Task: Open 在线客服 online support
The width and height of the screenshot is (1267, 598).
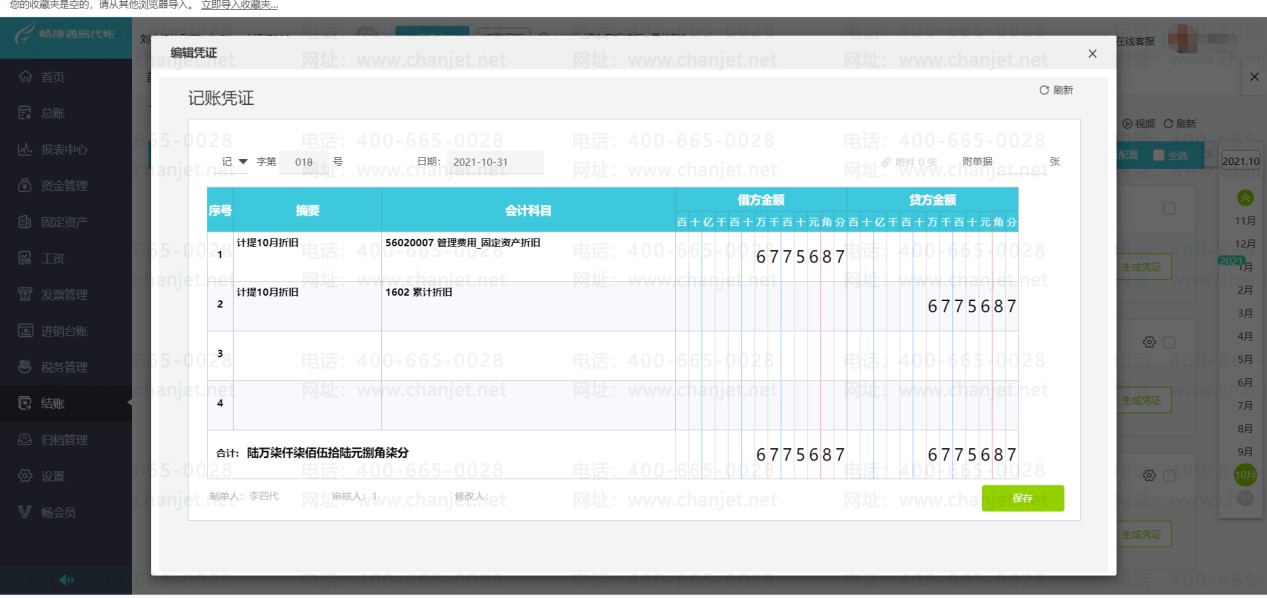Action: [1135, 41]
